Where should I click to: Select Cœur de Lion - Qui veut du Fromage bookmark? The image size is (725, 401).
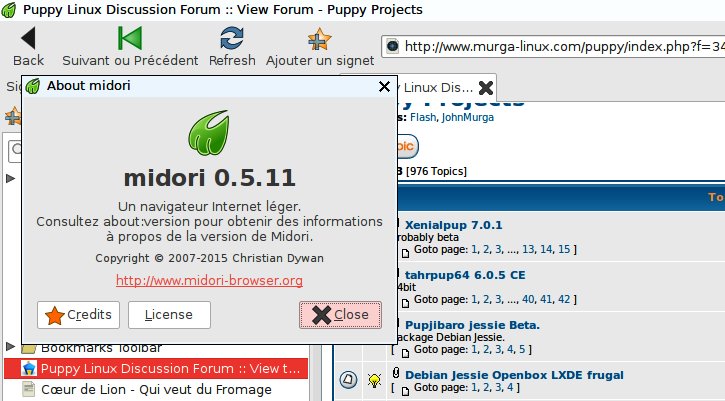point(156,389)
